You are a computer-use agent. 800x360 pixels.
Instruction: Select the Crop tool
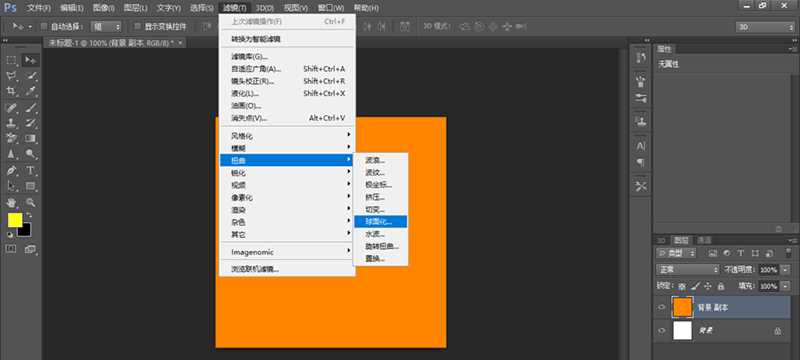[11, 91]
